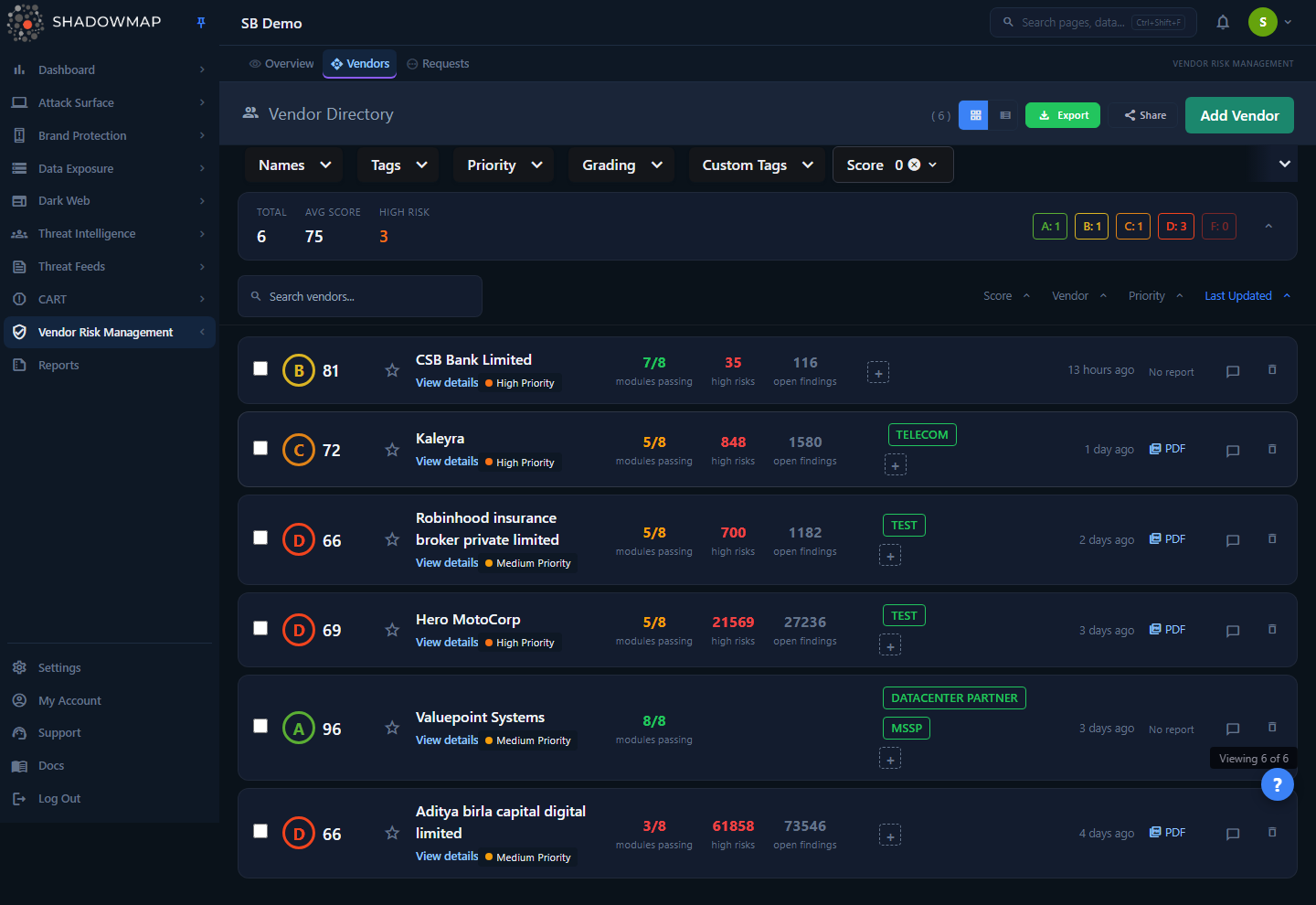Select the Kaleyra checkbox
The height and width of the screenshot is (905, 1316).
click(260, 448)
